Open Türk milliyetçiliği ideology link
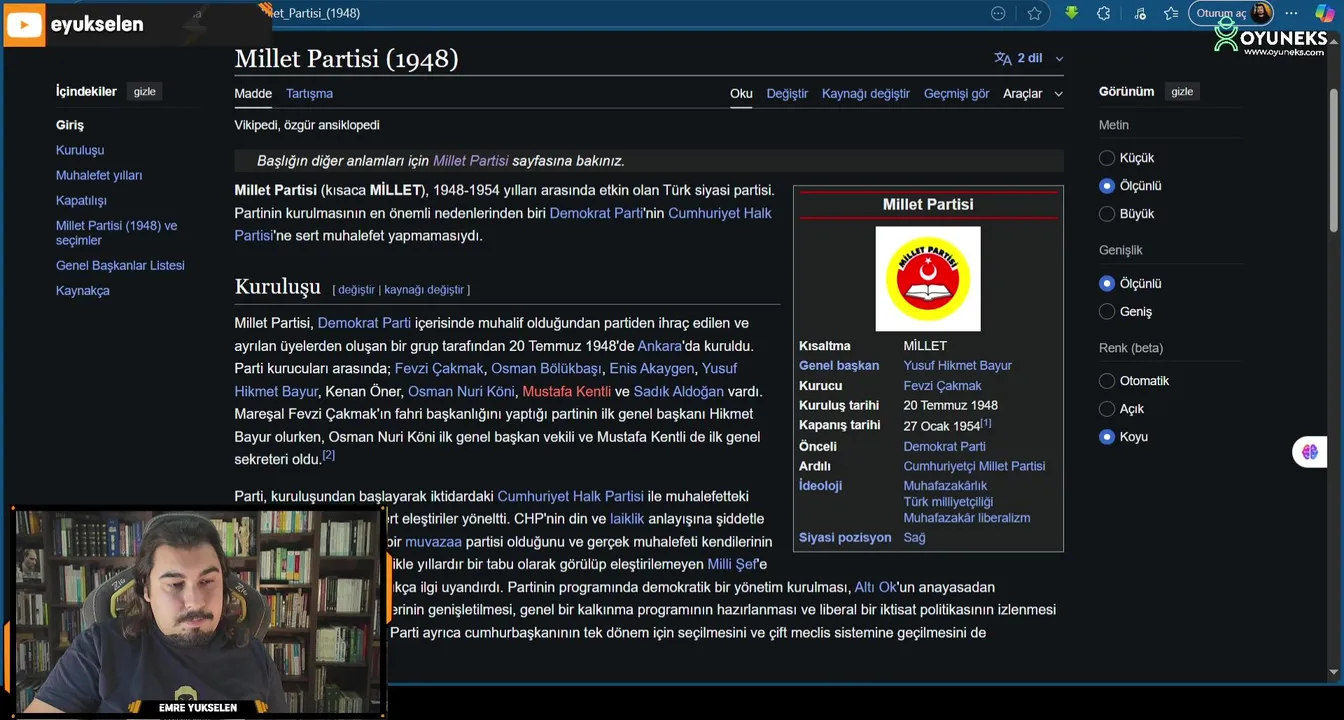Image resolution: width=1344 pixels, height=720 pixels. 948,502
